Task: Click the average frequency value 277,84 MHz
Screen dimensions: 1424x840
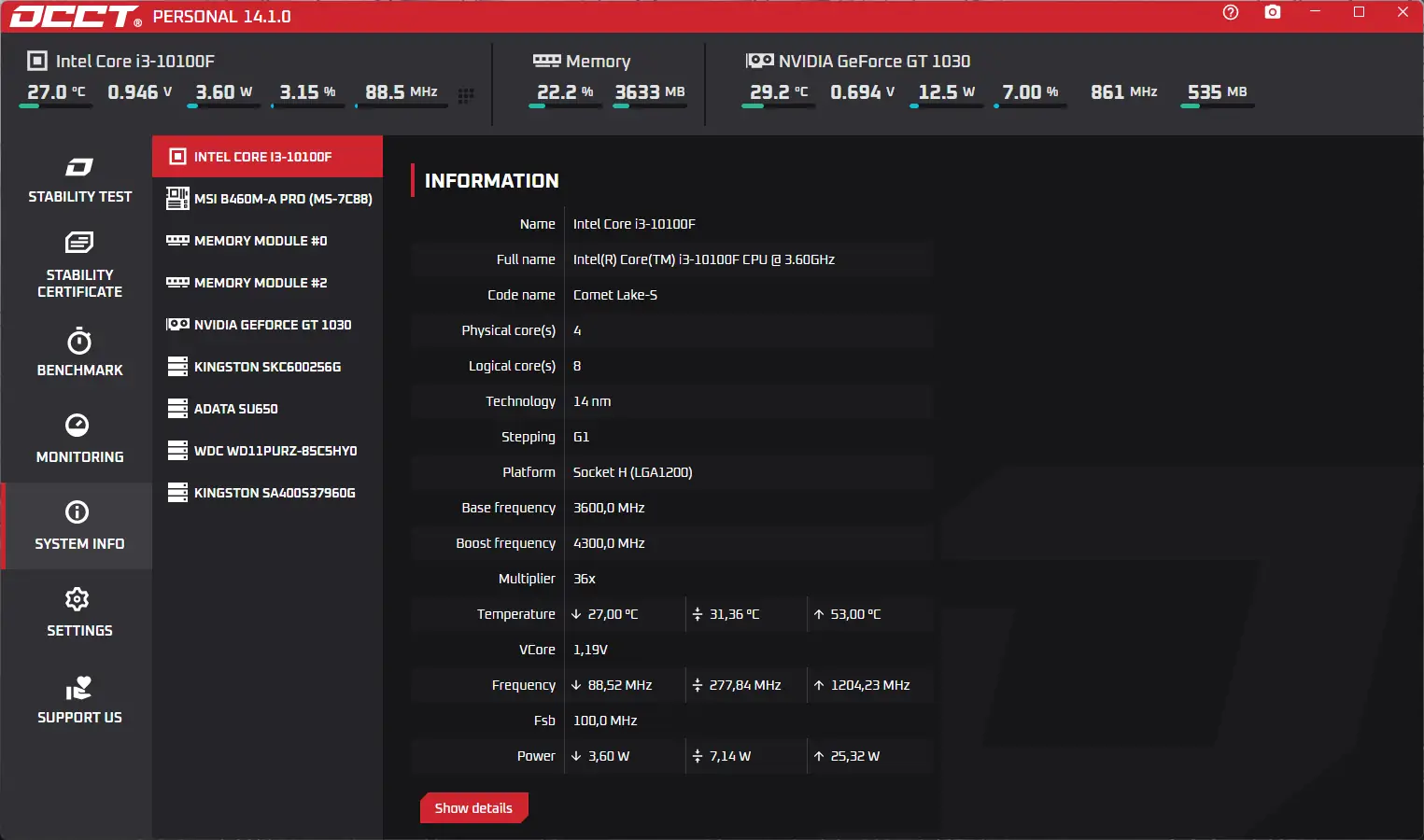Action: [745, 685]
